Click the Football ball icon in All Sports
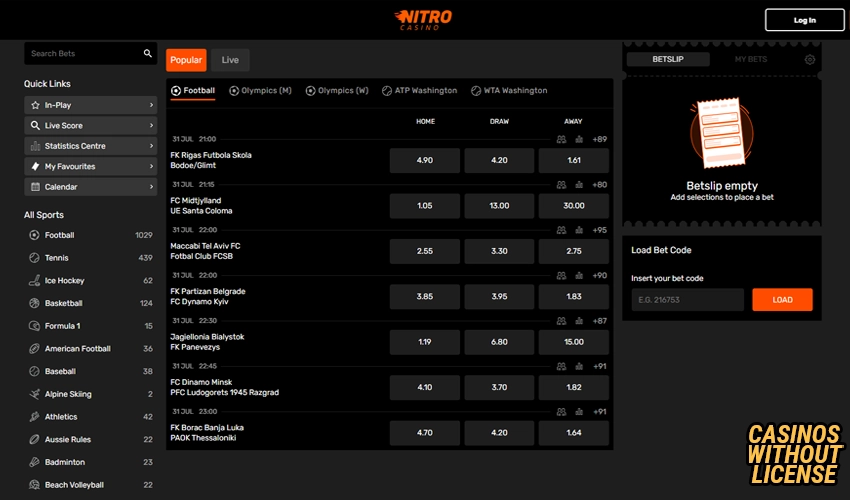The width and height of the screenshot is (850, 500). pyautogui.click(x=34, y=235)
